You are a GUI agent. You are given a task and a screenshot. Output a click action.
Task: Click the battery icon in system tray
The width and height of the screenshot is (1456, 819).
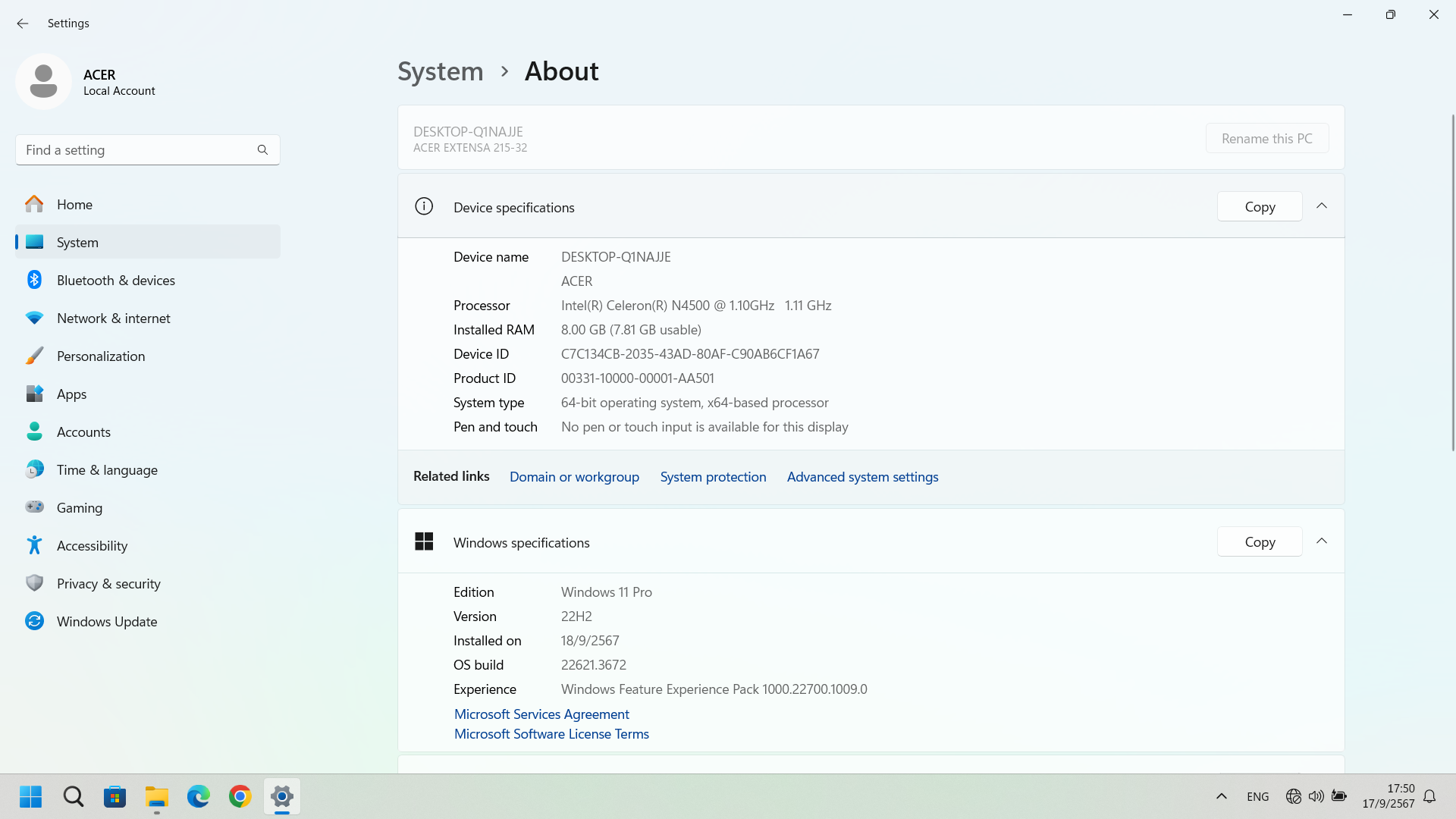1339,796
